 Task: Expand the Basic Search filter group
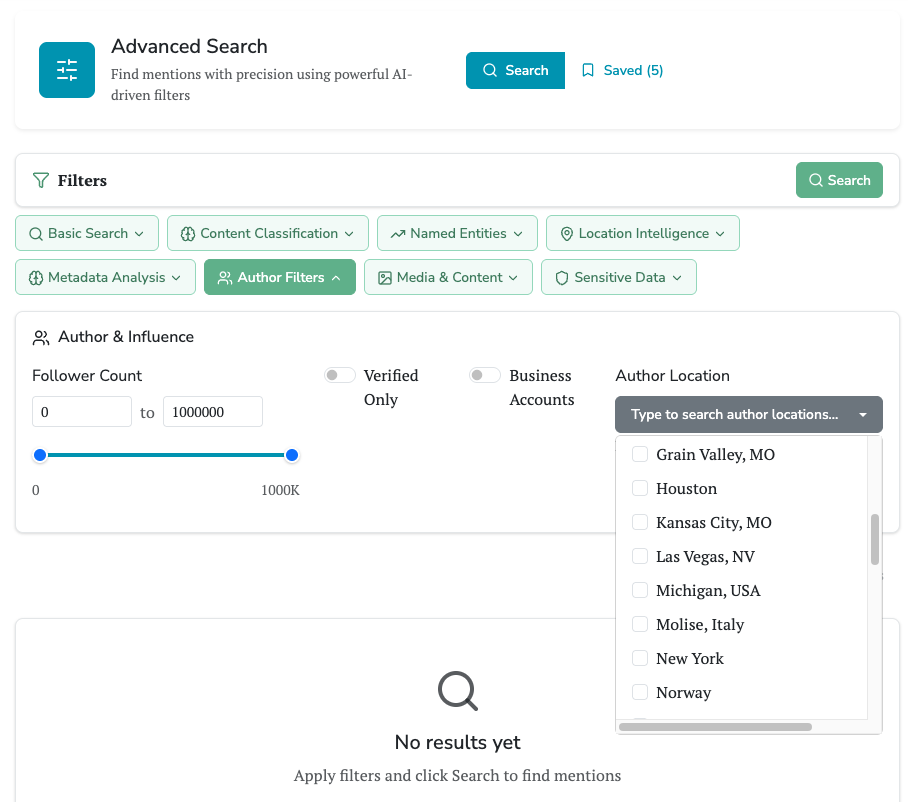click(87, 234)
